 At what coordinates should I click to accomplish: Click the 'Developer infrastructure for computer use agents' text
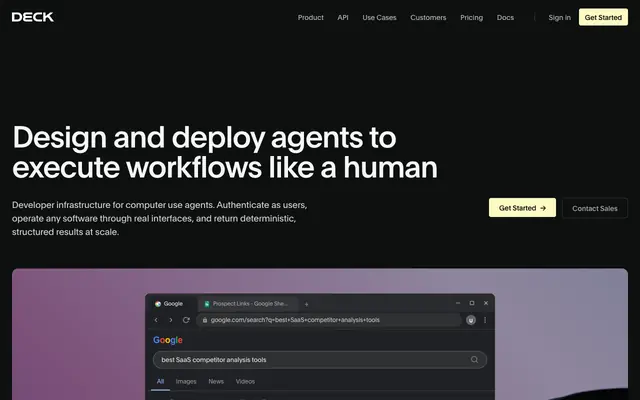click(113, 205)
